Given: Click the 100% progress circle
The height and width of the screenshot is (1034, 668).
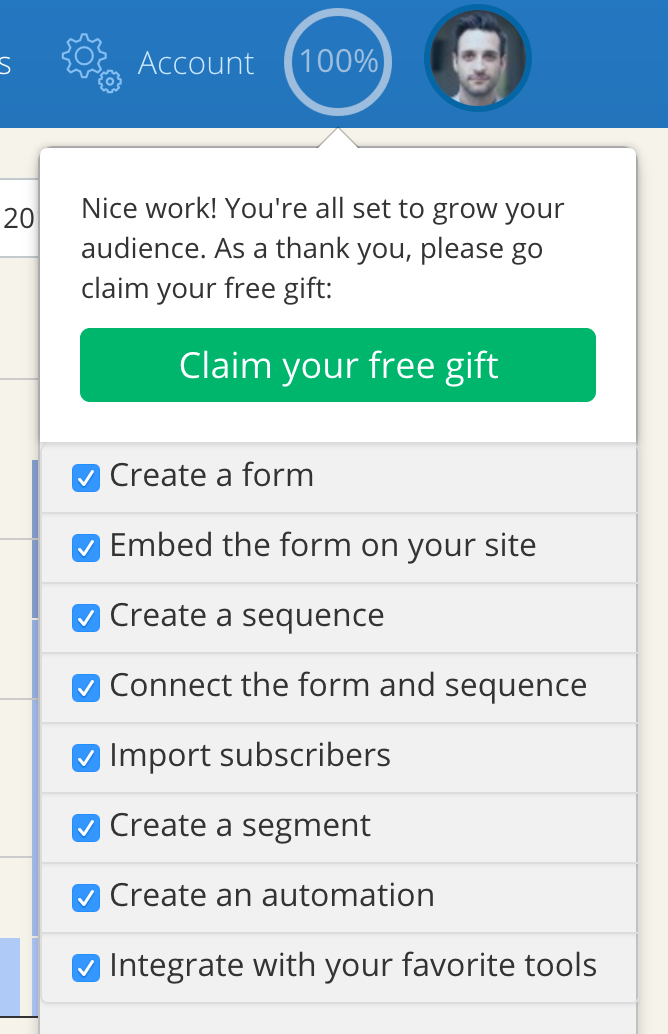Looking at the screenshot, I should 338,62.
